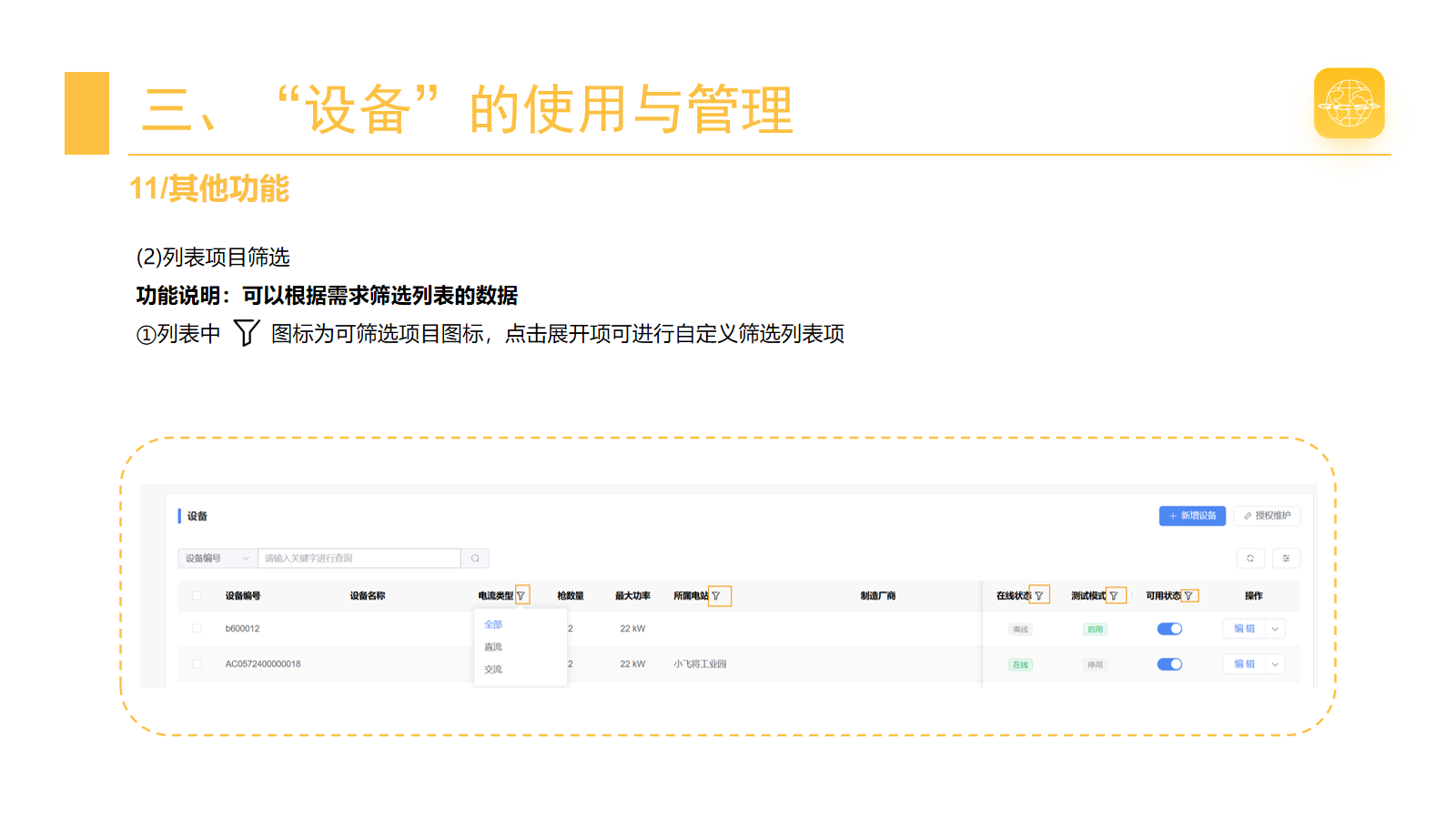This screenshot has height=819, width=1456.
Task: Click the device number AC0572400000018
Action: (x=263, y=664)
